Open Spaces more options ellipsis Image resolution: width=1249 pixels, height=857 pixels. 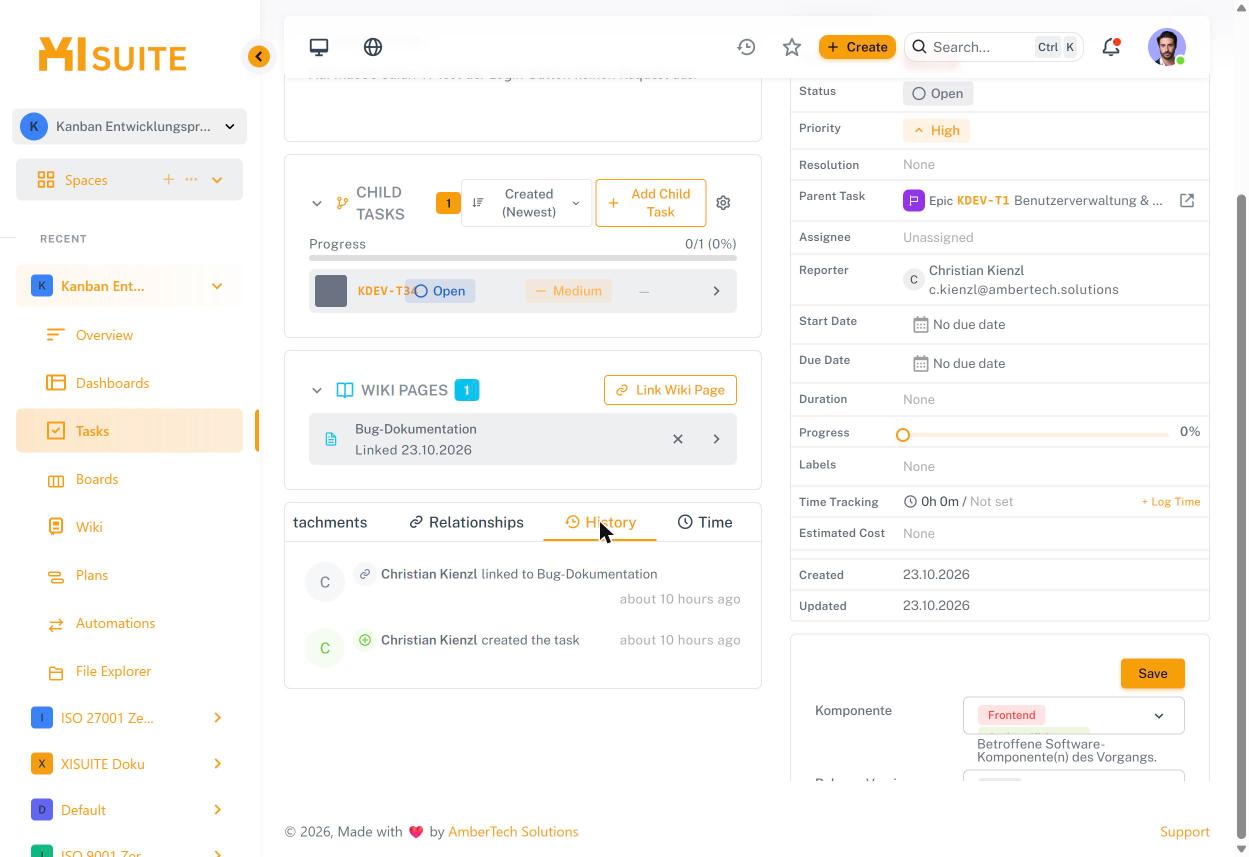point(191,179)
